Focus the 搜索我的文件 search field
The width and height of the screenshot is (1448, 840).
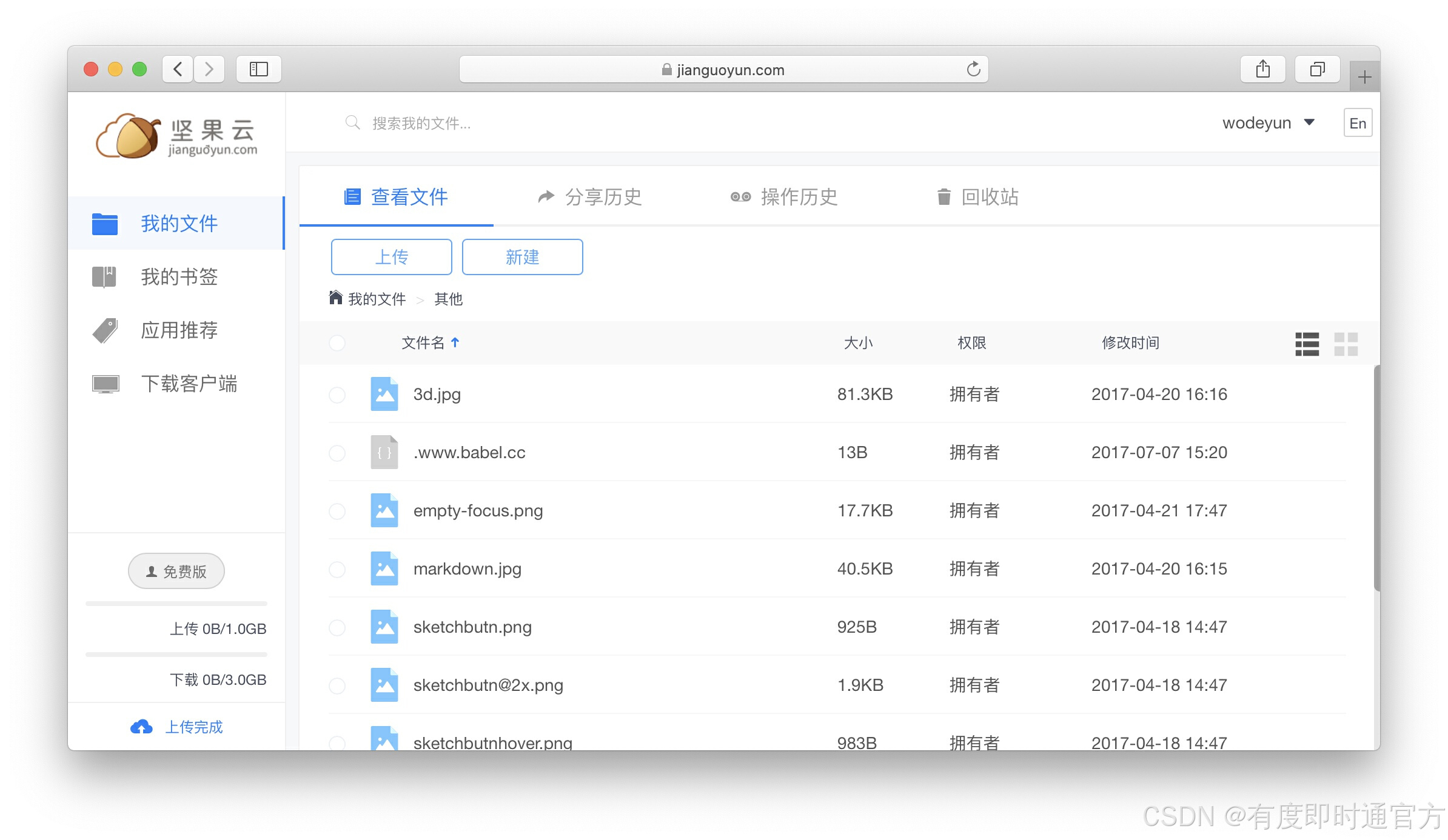click(421, 124)
